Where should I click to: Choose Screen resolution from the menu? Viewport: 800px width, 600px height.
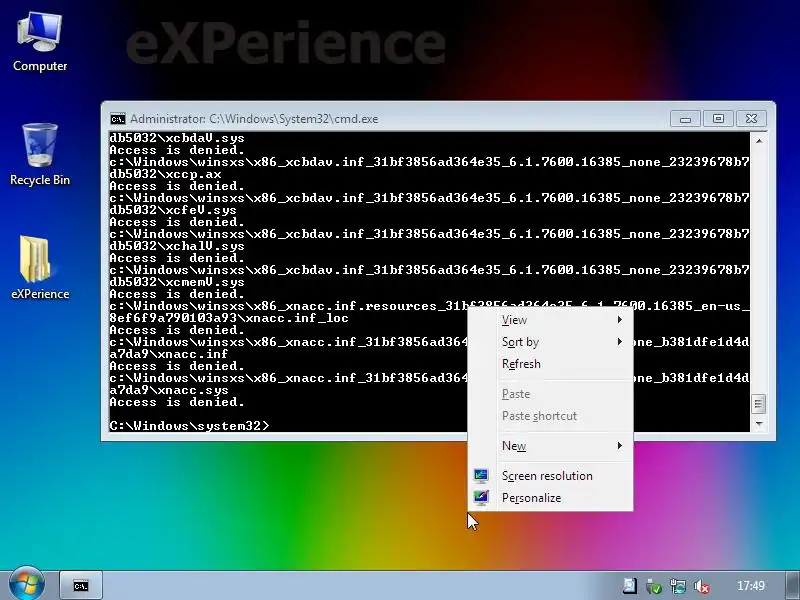coord(550,476)
